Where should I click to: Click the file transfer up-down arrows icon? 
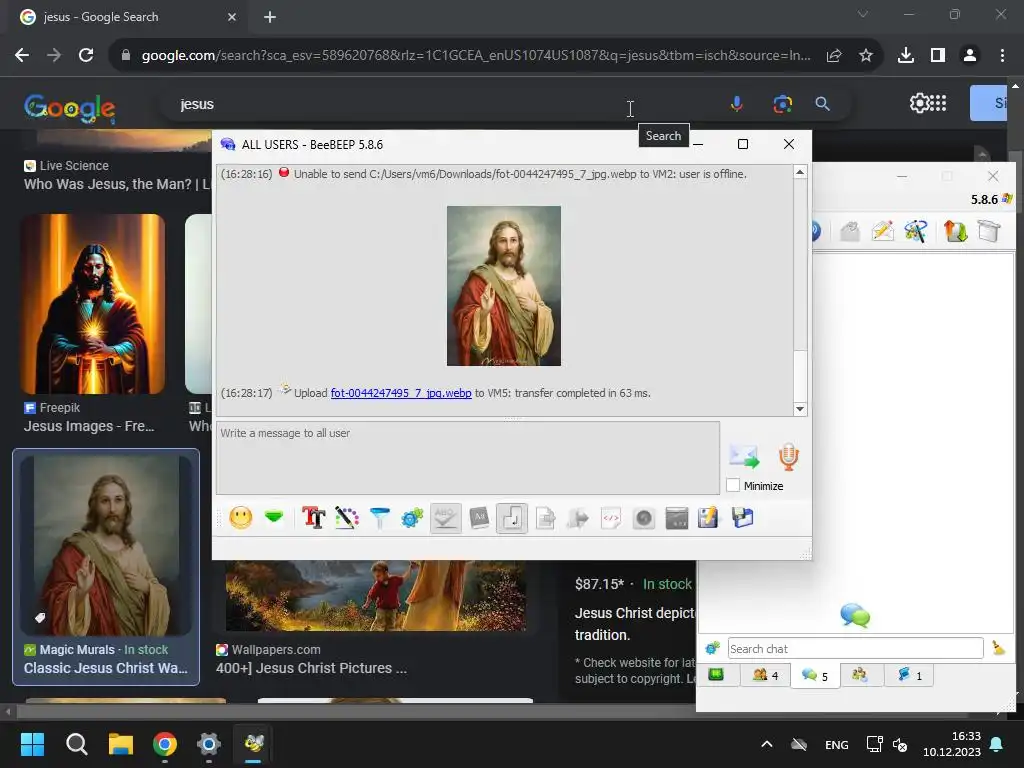(955, 231)
